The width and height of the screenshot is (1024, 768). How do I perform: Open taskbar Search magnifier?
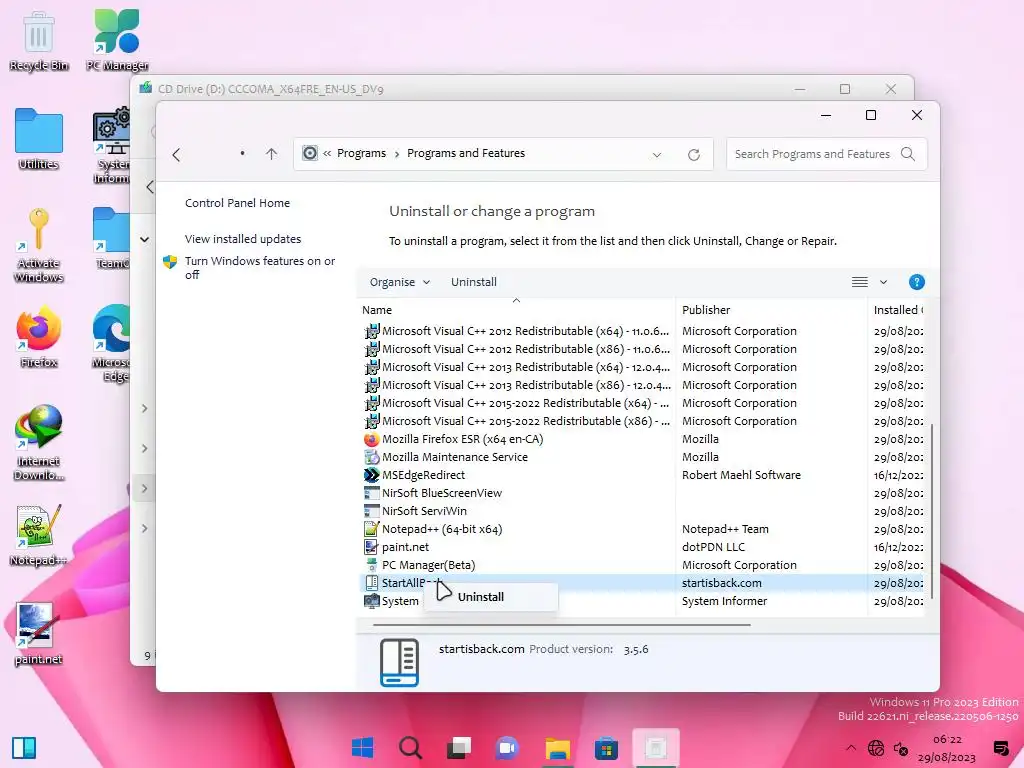tap(410, 747)
